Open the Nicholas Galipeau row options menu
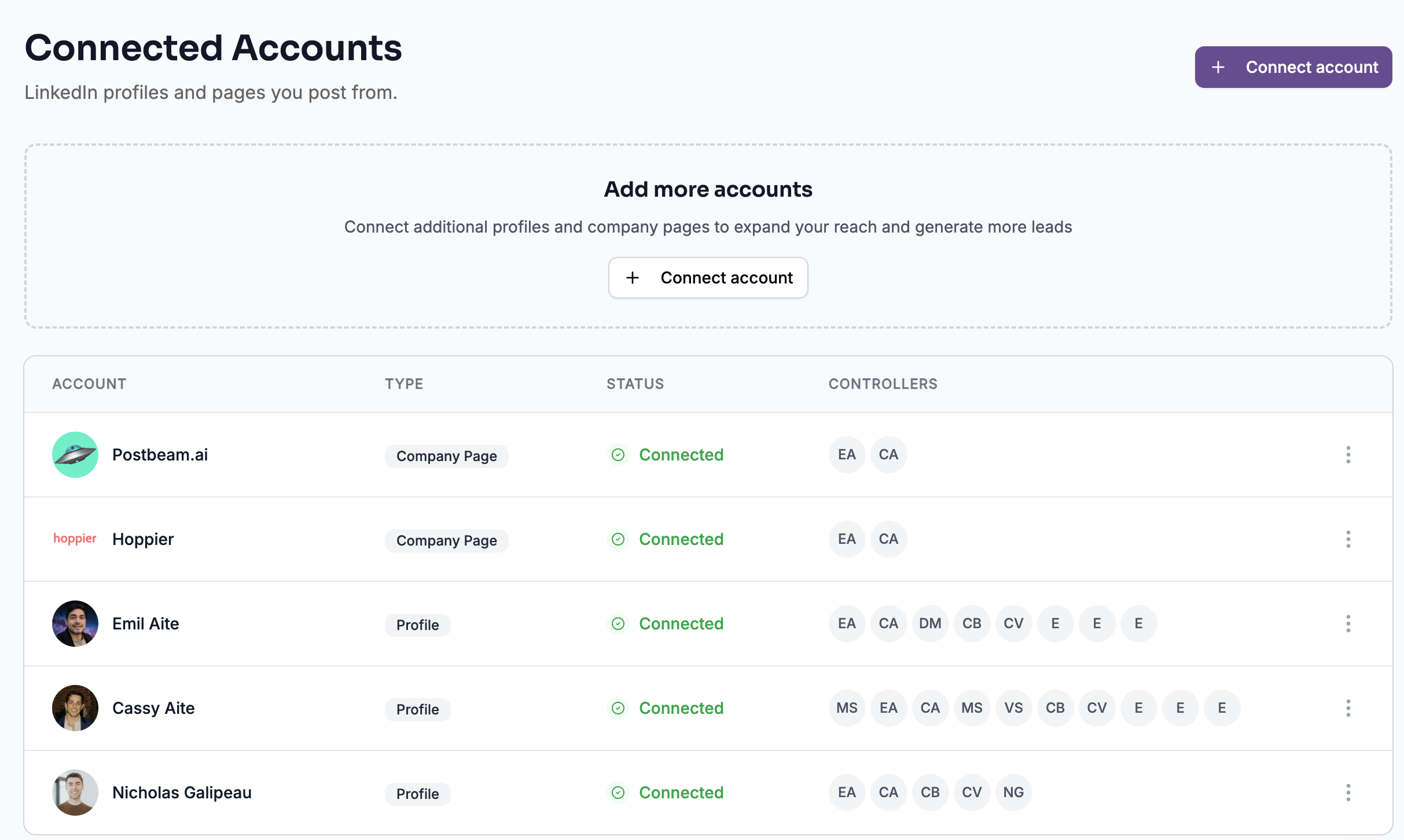Image resolution: width=1404 pixels, height=840 pixels. (x=1348, y=793)
